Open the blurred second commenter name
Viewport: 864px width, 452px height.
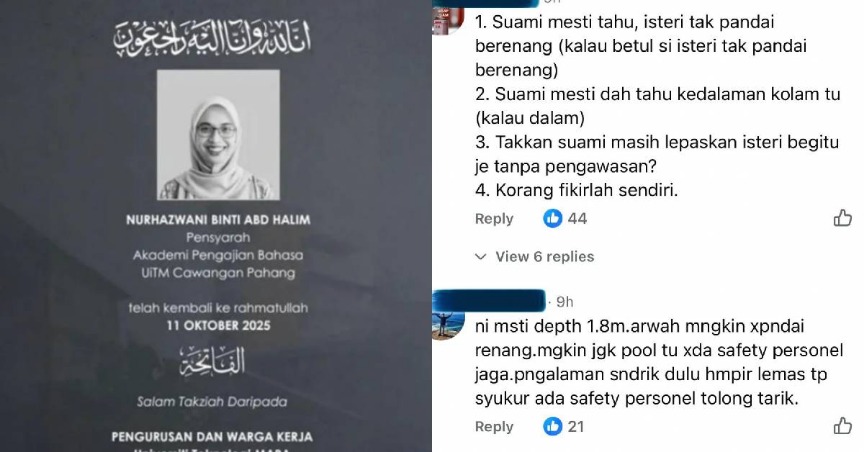[x=489, y=300]
